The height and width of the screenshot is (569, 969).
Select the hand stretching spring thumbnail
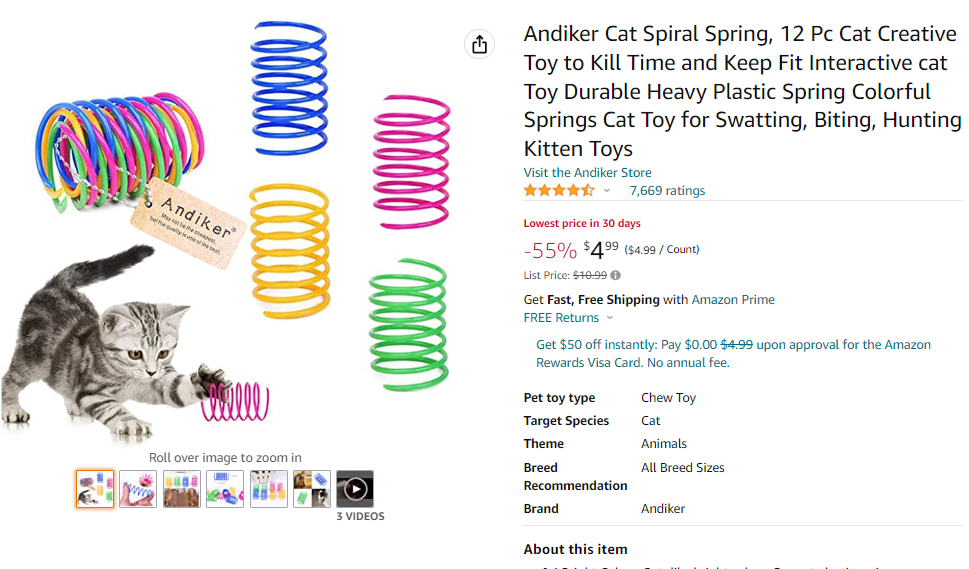138,489
